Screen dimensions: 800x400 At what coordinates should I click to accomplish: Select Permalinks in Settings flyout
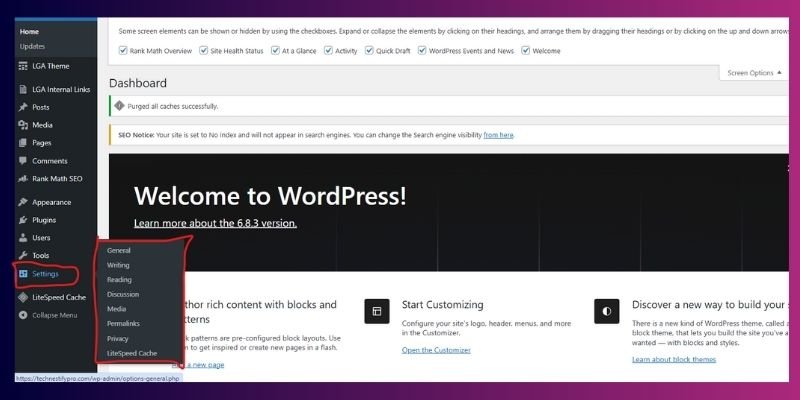123,323
